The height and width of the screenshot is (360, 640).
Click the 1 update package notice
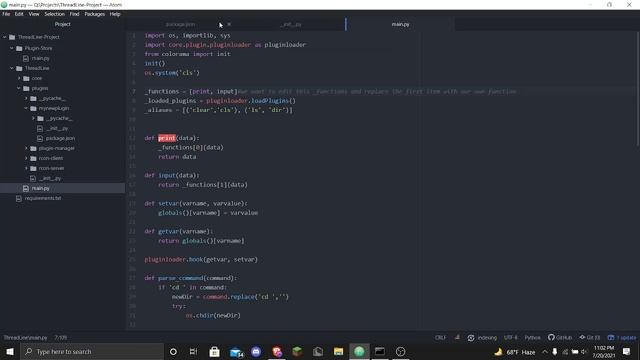coord(622,338)
